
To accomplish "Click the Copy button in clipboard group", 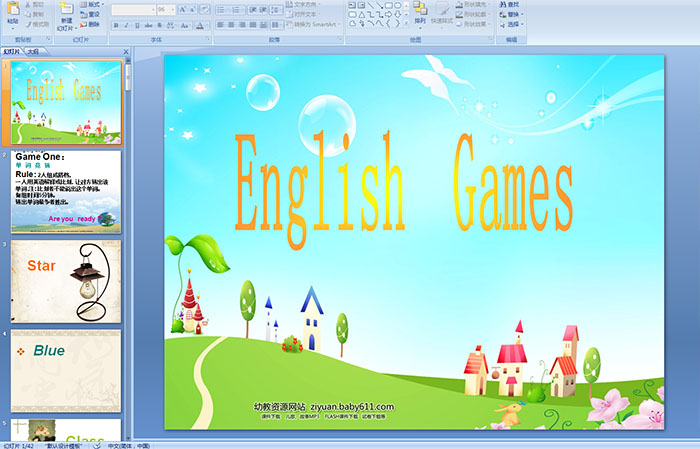I will click(34, 14).
